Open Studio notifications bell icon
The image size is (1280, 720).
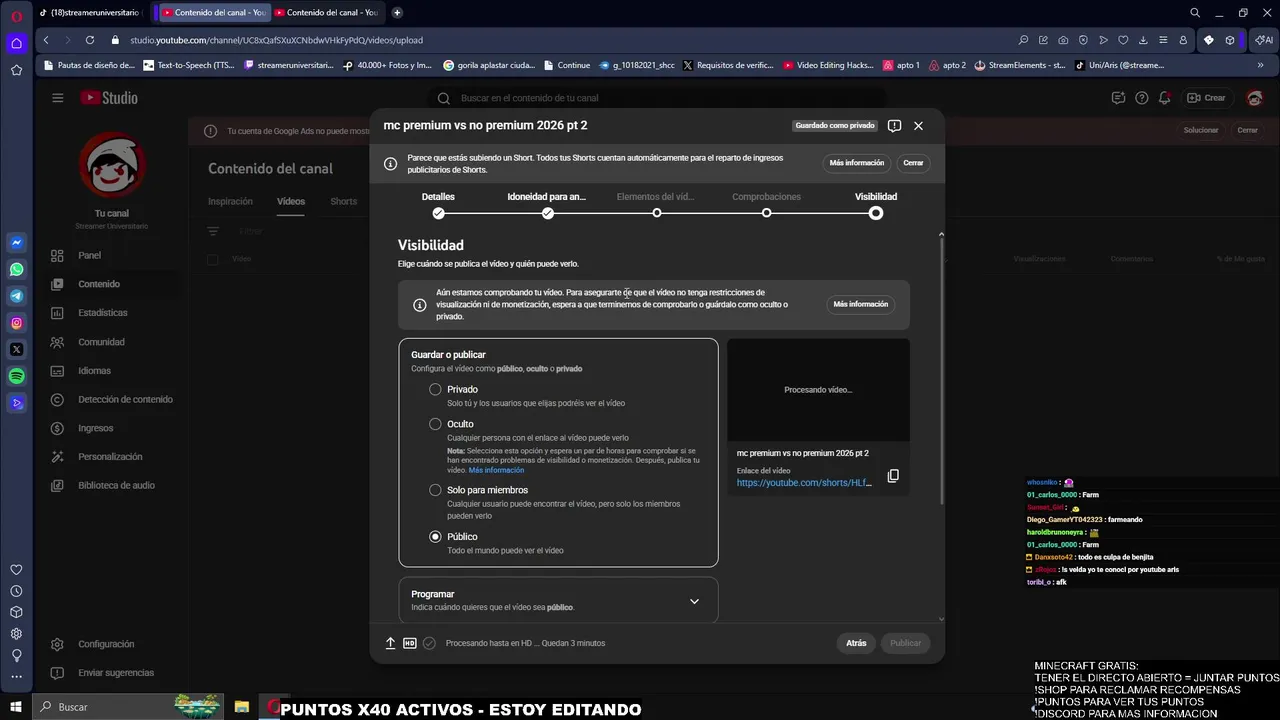click(1165, 98)
